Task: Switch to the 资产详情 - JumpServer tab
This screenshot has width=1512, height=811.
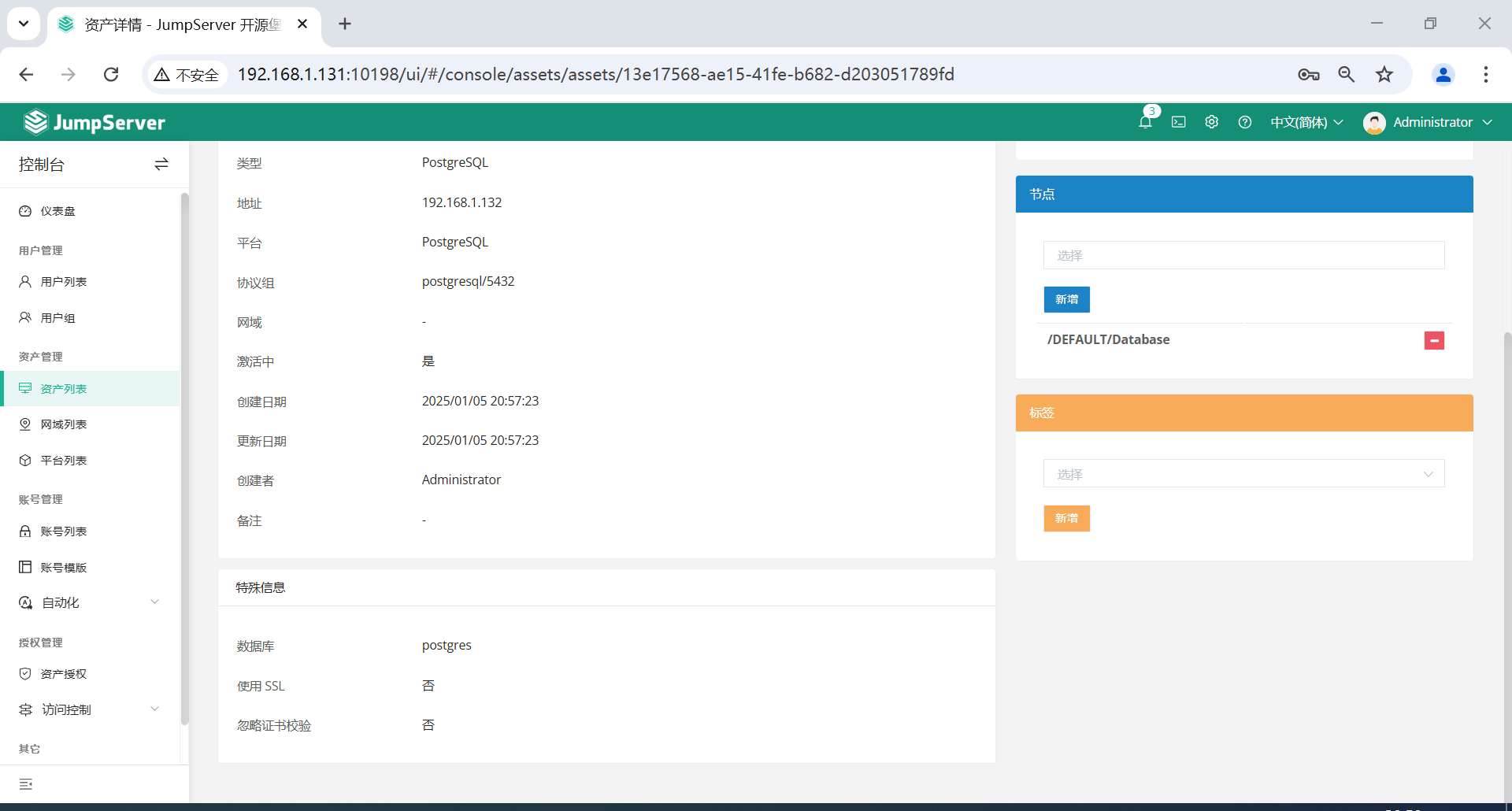Action: pos(184,24)
